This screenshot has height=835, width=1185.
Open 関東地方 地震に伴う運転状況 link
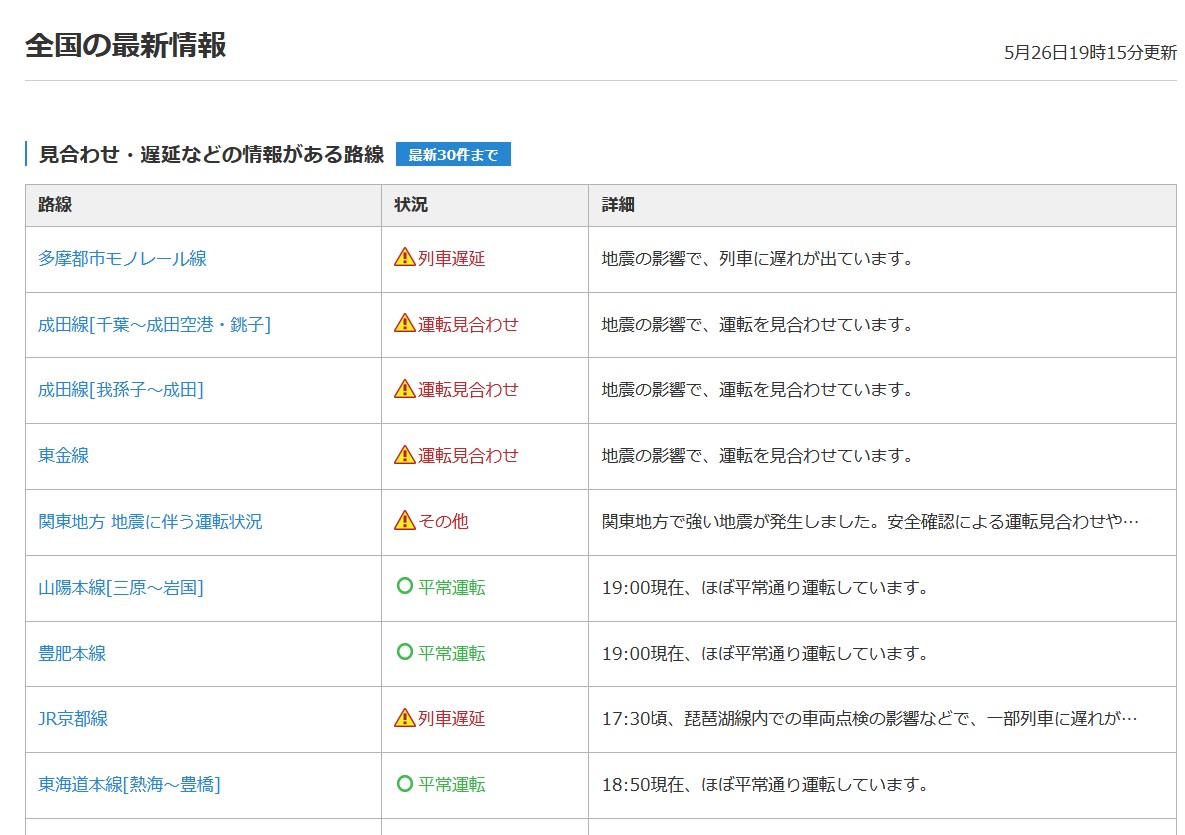pyautogui.click(x=150, y=521)
